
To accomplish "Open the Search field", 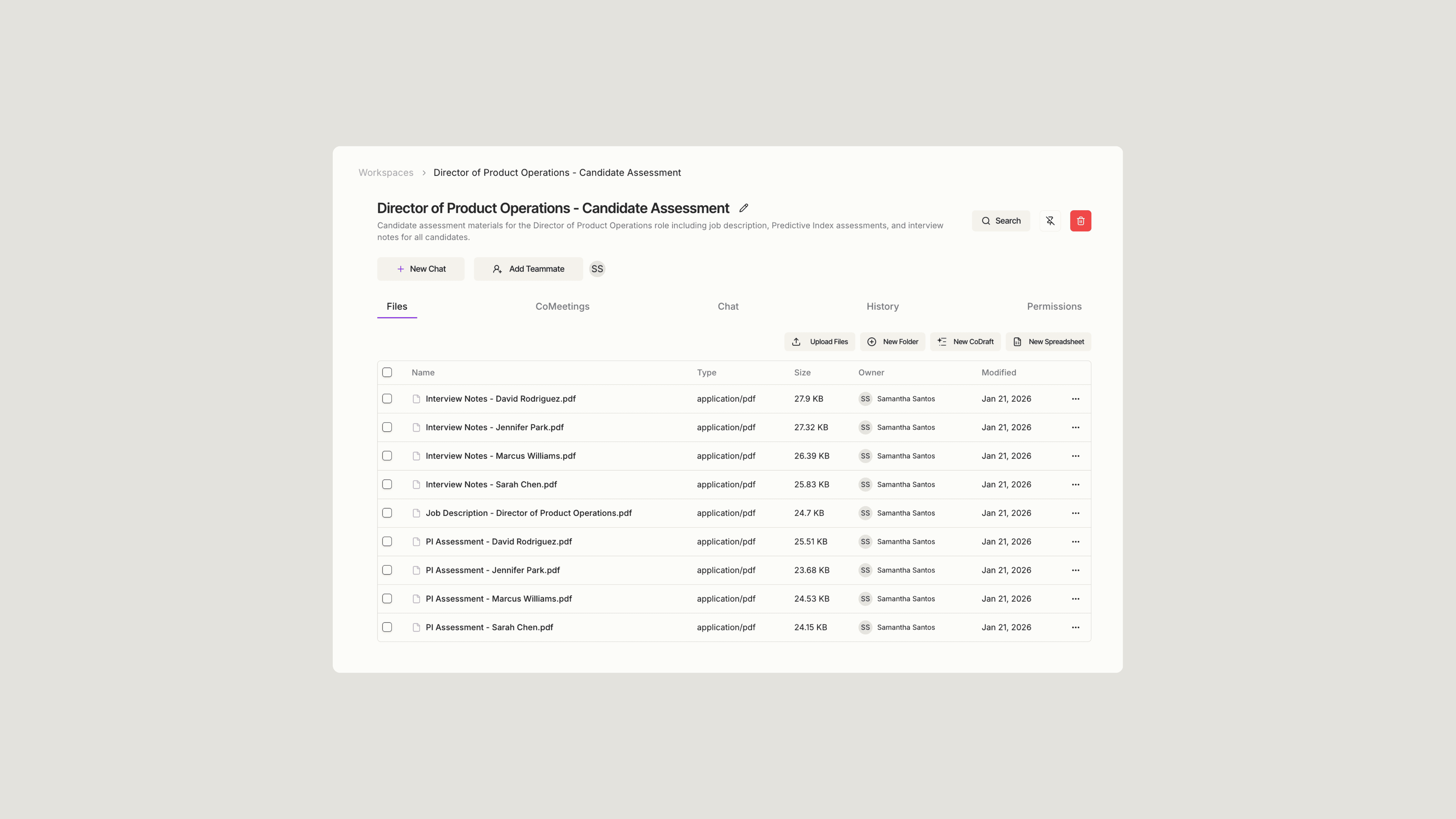I will 1000,221.
